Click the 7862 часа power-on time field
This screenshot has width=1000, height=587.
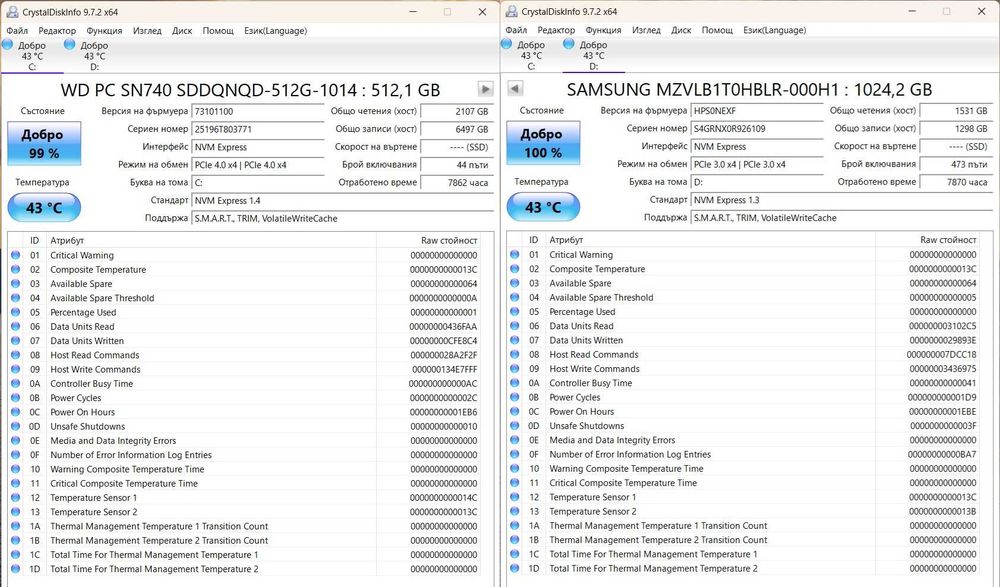(x=457, y=182)
